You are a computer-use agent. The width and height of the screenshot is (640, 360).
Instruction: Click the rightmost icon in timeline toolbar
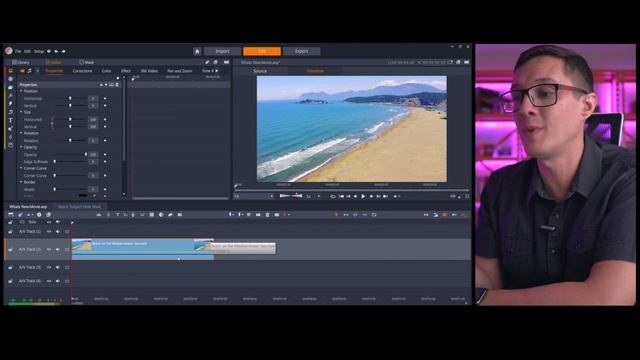[x=463, y=215]
